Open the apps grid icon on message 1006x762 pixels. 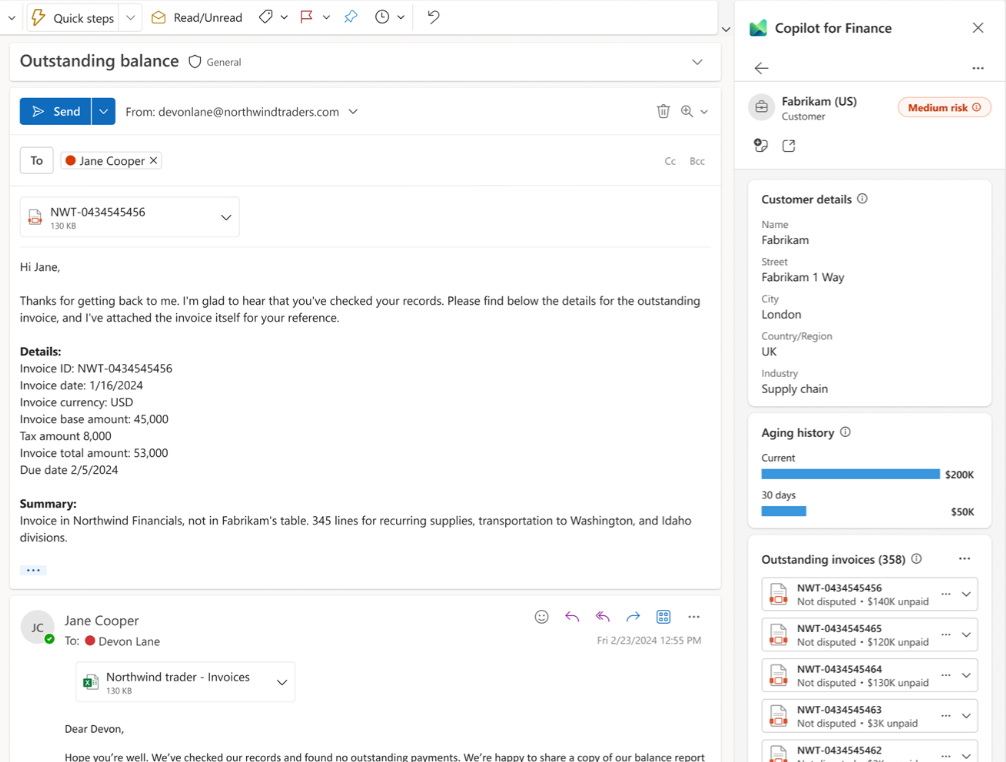click(663, 617)
